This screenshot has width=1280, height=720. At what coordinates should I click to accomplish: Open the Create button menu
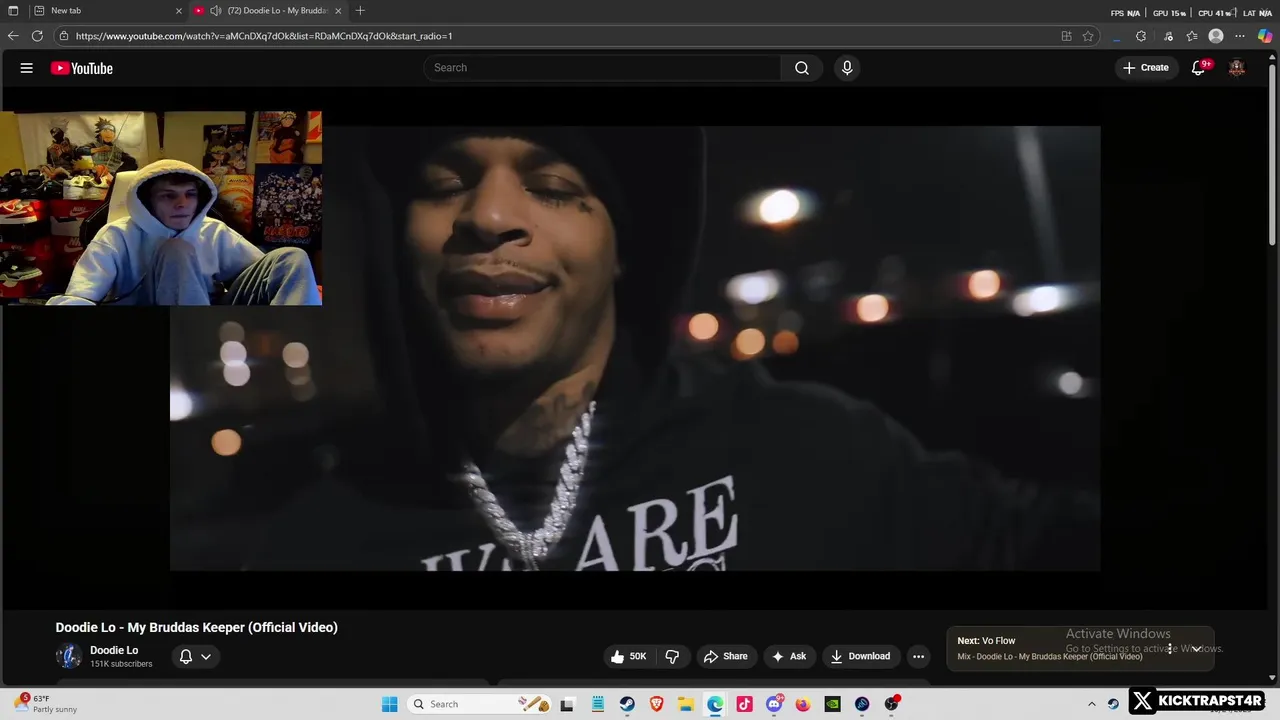point(1146,68)
